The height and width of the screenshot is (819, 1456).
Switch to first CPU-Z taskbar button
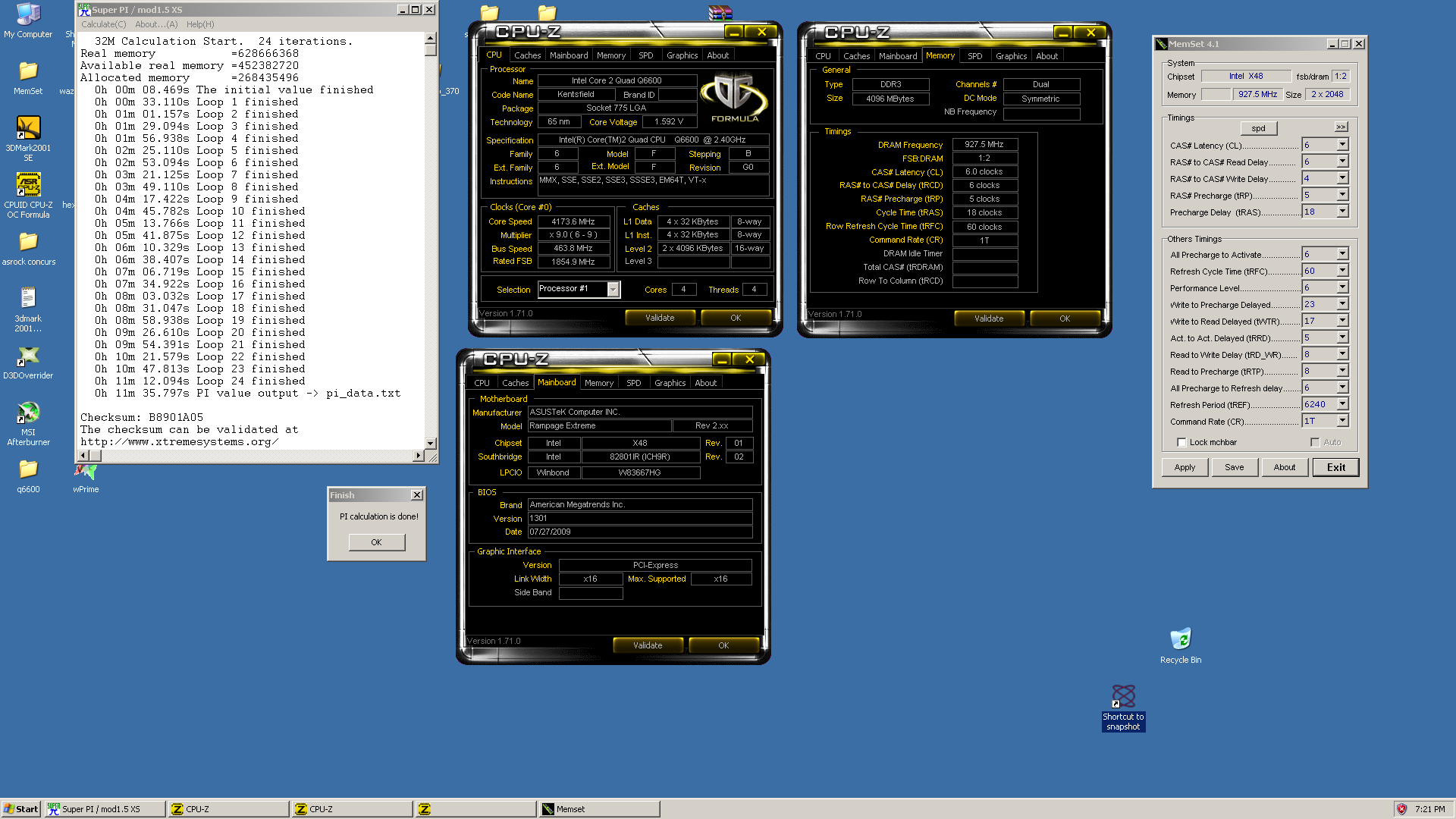pyautogui.click(x=229, y=809)
